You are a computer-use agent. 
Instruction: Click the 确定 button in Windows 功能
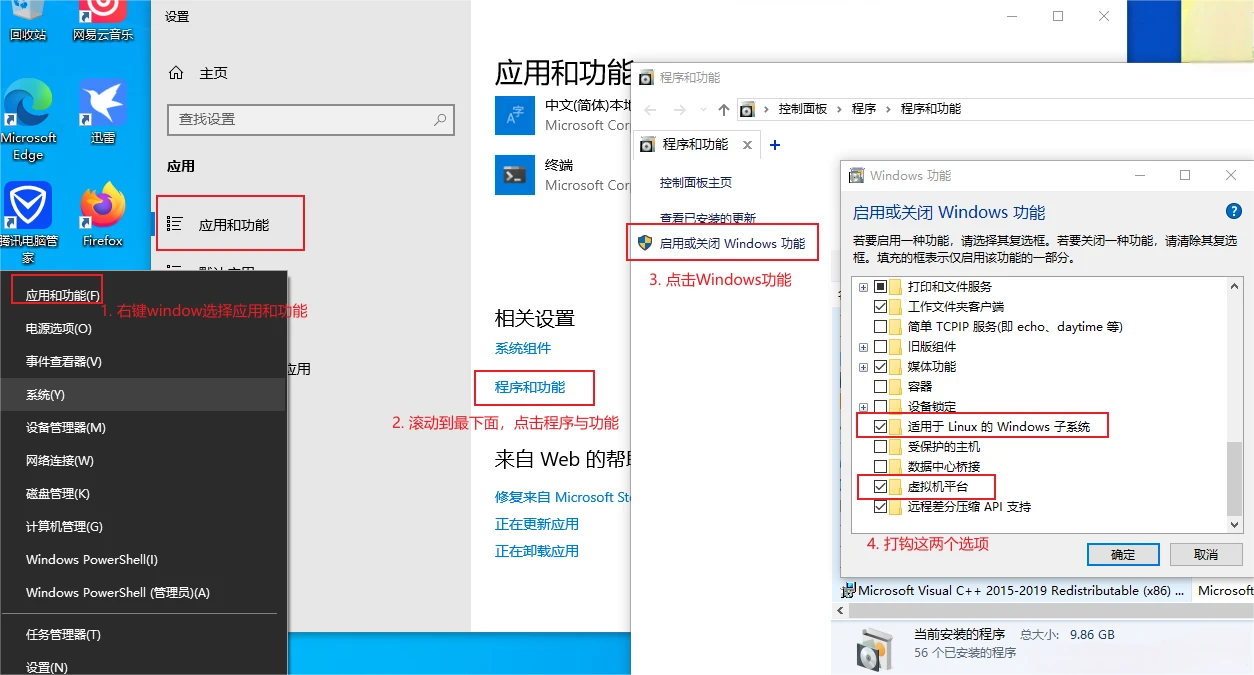click(1123, 554)
